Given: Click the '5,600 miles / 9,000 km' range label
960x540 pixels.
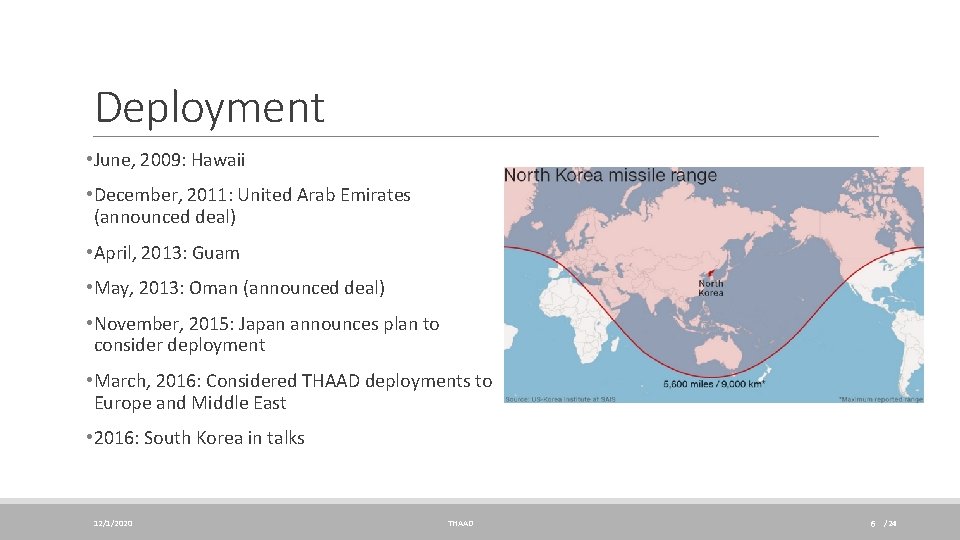Looking at the screenshot, I should [x=714, y=384].
